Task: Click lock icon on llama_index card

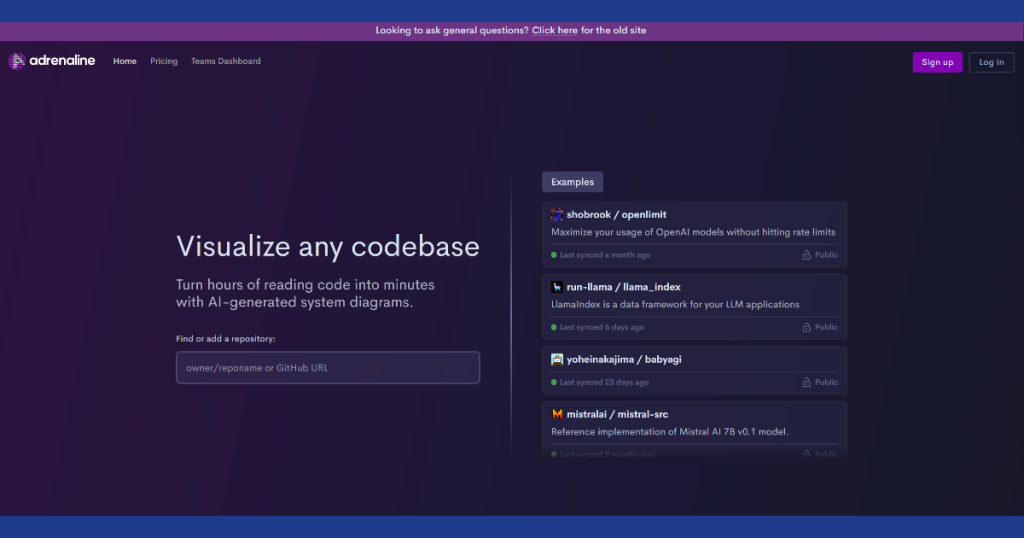Action: coord(807,328)
